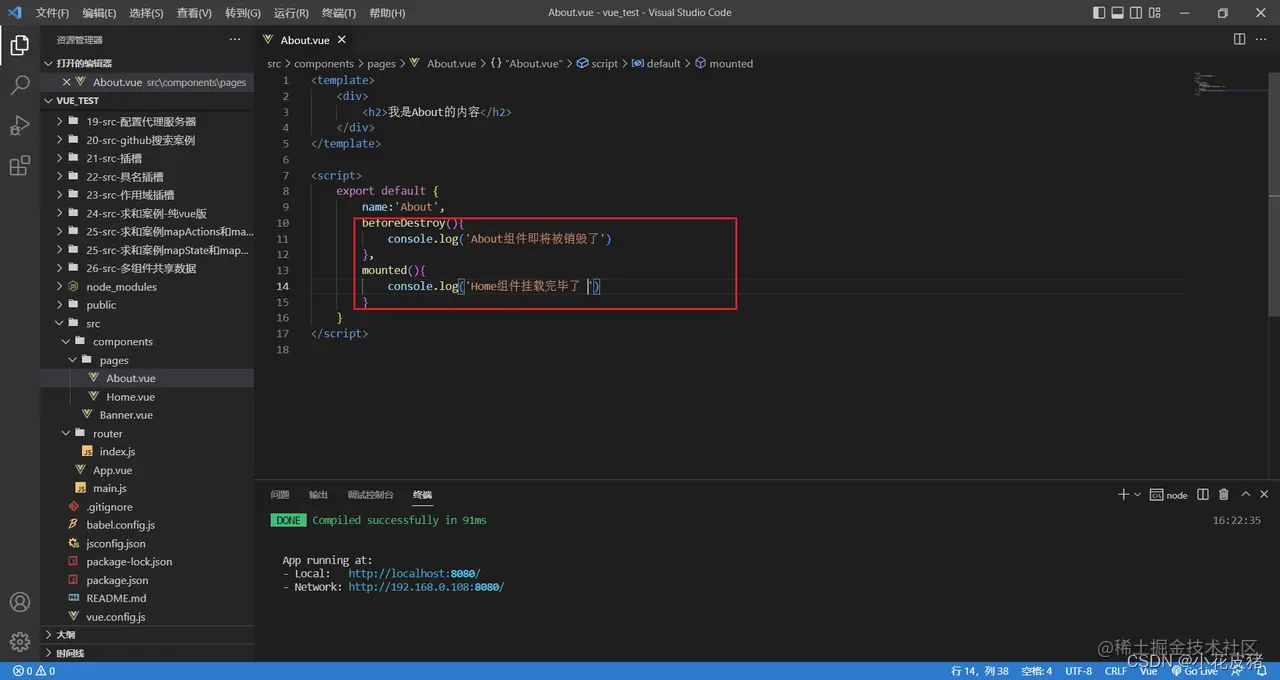This screenshot has height=680, width=1280.
Task: Start Go Live server from status bar
Action: 1194,671
